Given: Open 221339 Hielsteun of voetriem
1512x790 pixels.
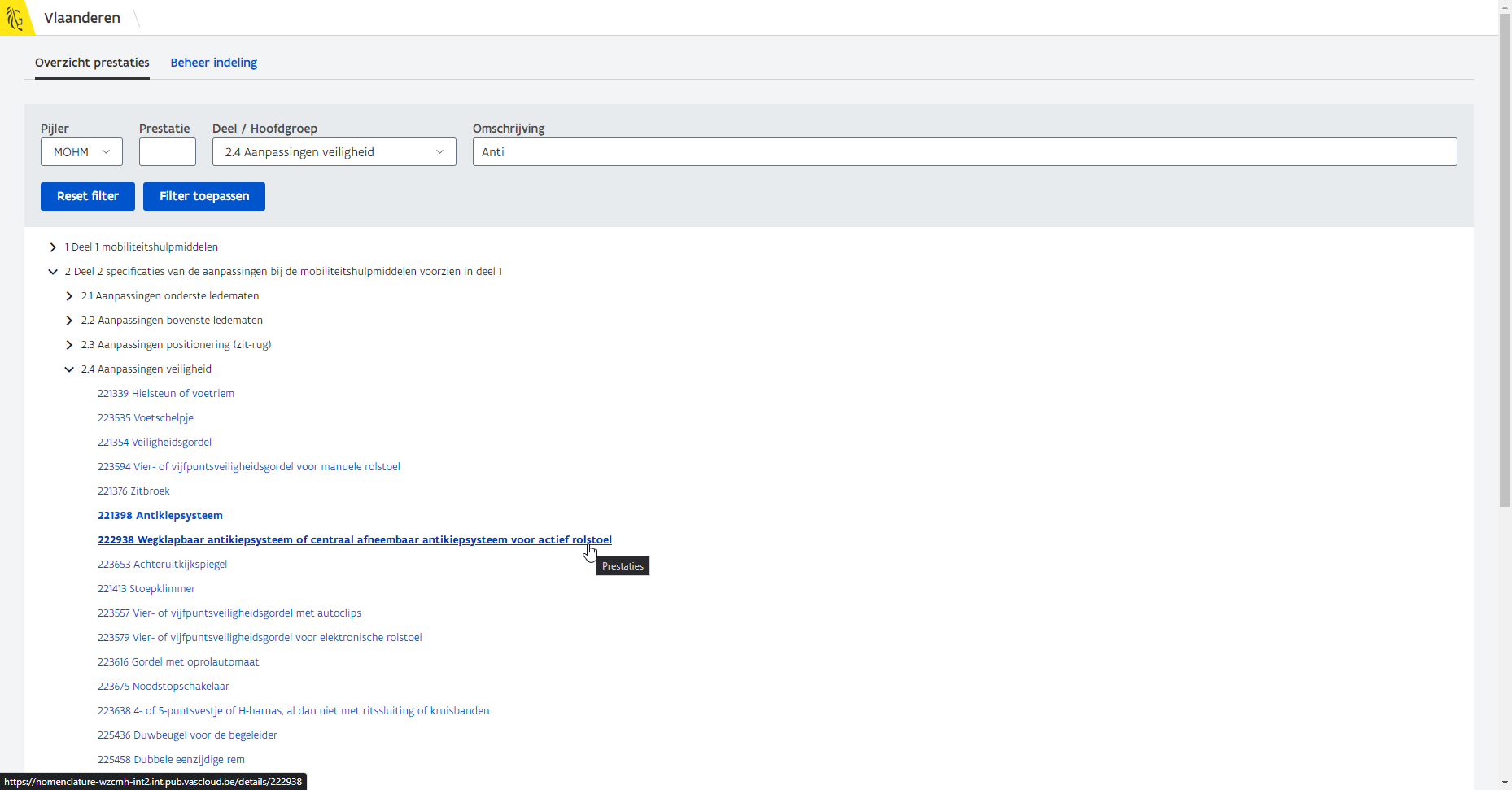Looking at the screenshot, I should tap(166, 394).
